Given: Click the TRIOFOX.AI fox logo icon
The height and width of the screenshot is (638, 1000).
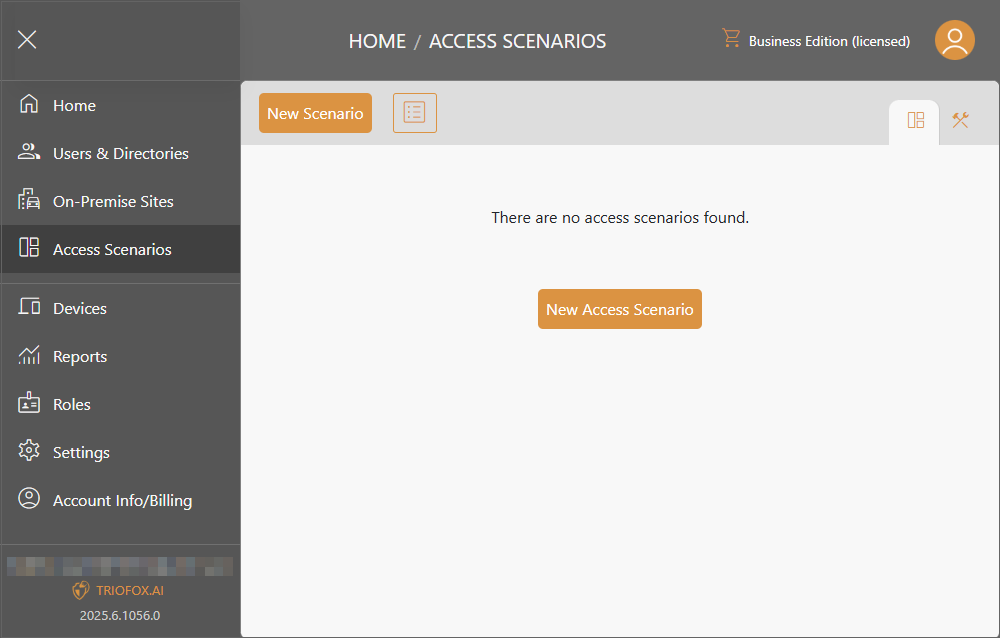Looking at the screenshot, I should [80, 590].
